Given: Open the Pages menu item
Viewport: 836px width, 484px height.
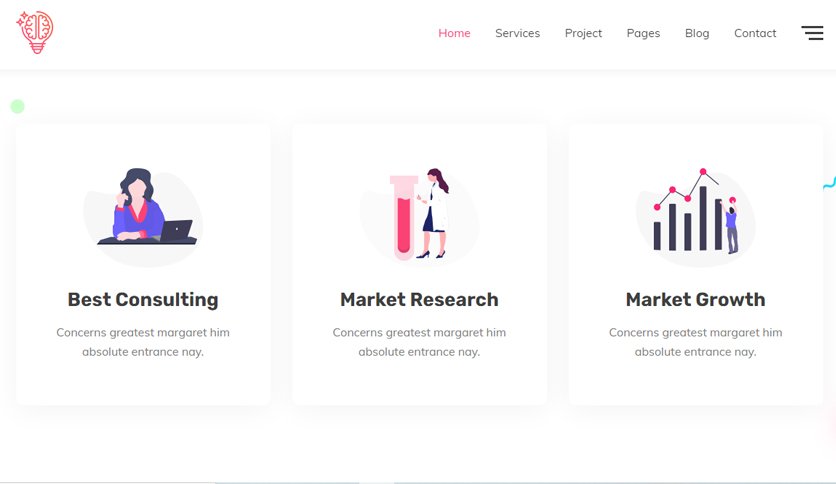Looking at the screenshot, I should pos(643,33).
